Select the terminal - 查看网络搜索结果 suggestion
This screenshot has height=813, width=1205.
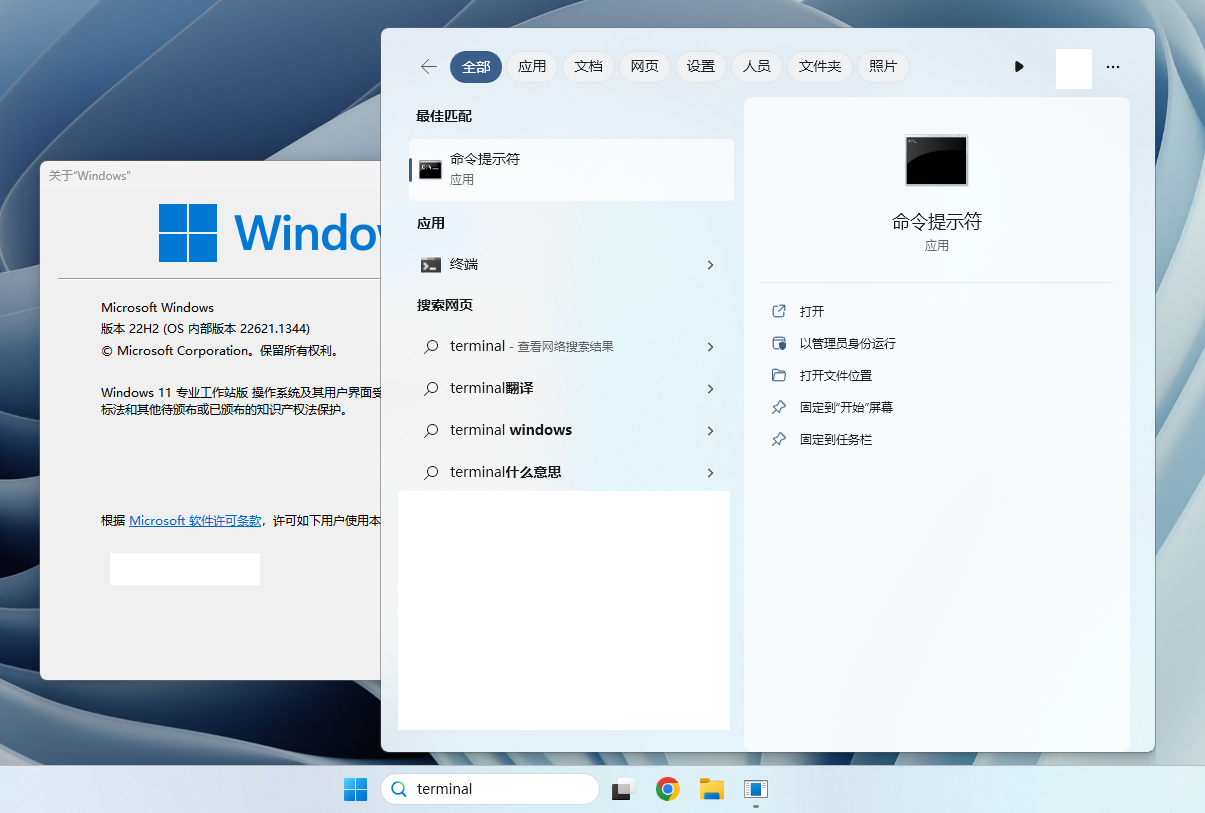pyautogui.click(x=572, y=347)
